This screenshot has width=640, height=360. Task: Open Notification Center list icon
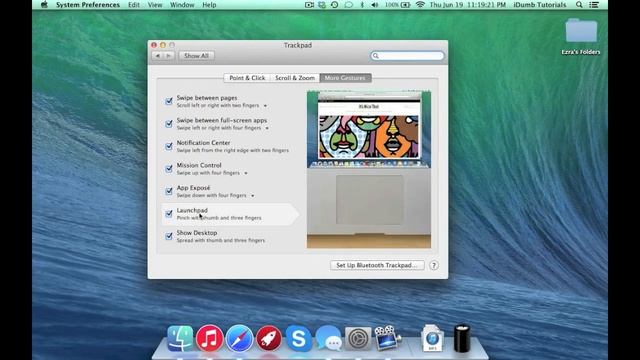coord(594,5)
